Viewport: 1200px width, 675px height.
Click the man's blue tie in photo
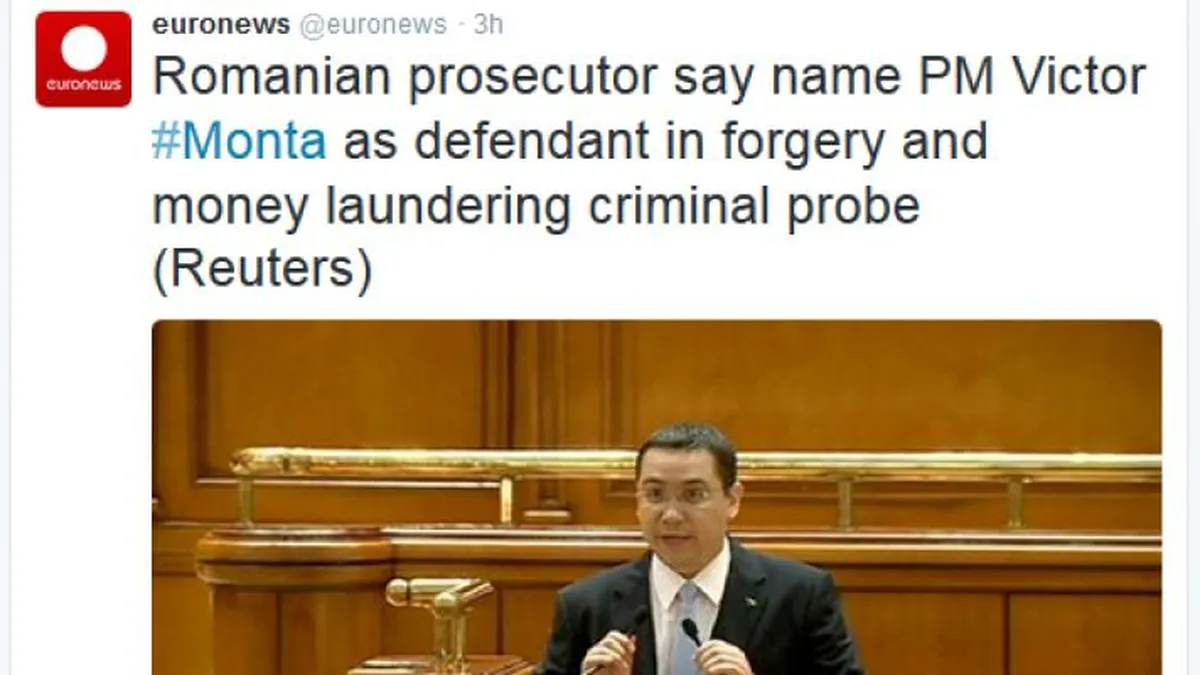(686, 631)
